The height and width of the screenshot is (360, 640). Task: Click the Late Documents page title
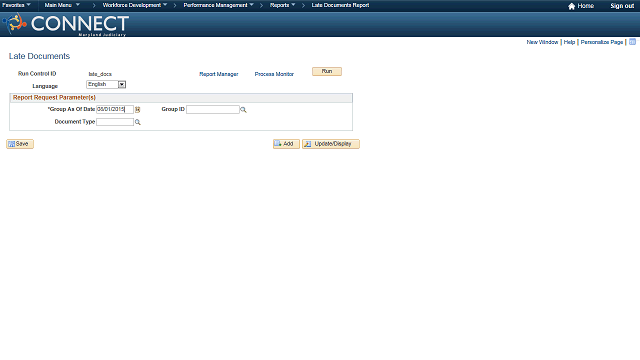39,56
